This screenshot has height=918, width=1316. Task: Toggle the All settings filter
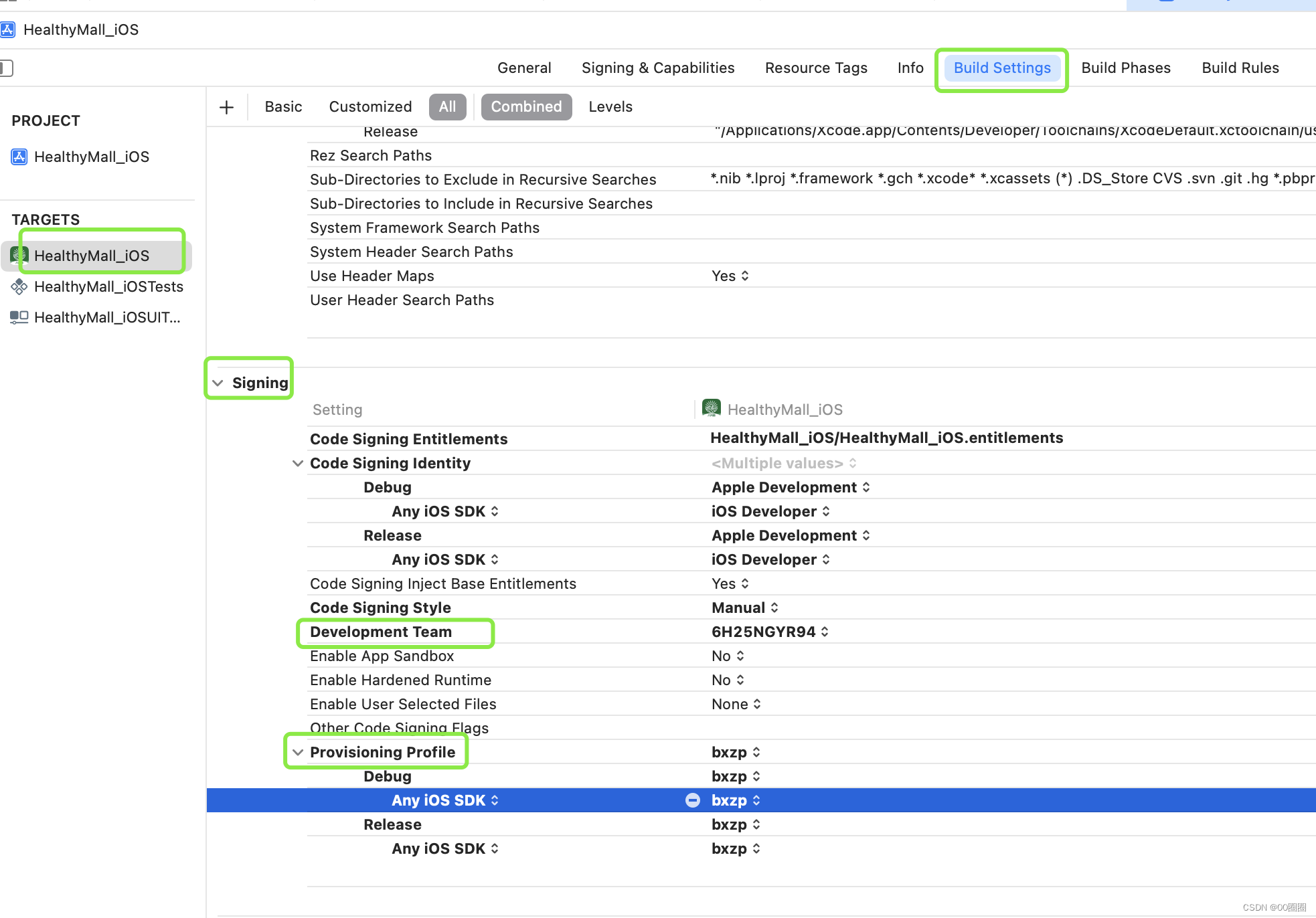tap(447, 107)
